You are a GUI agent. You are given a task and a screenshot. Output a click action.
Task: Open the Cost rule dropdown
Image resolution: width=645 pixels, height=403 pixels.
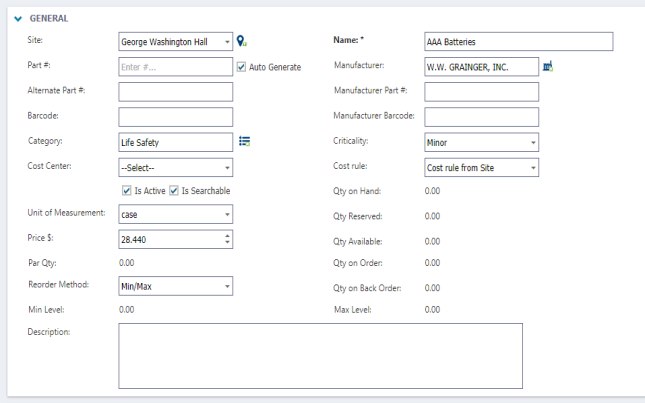point(481,167)
